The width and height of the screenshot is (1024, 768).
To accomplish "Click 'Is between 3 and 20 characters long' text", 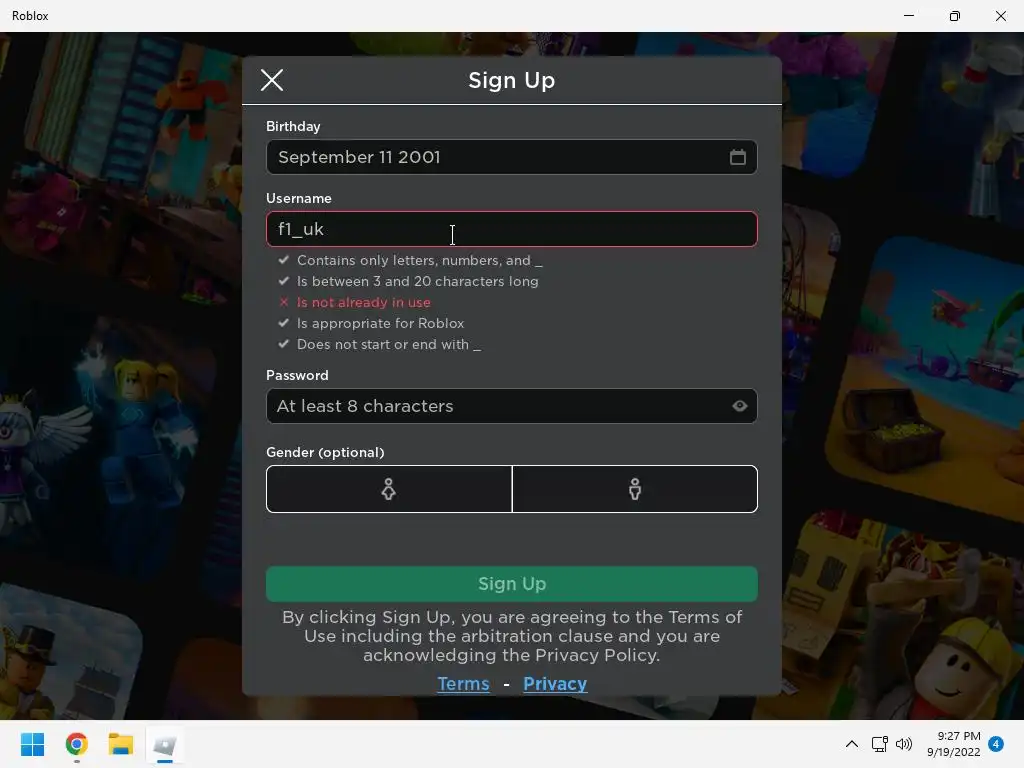I will click(417, 281).
